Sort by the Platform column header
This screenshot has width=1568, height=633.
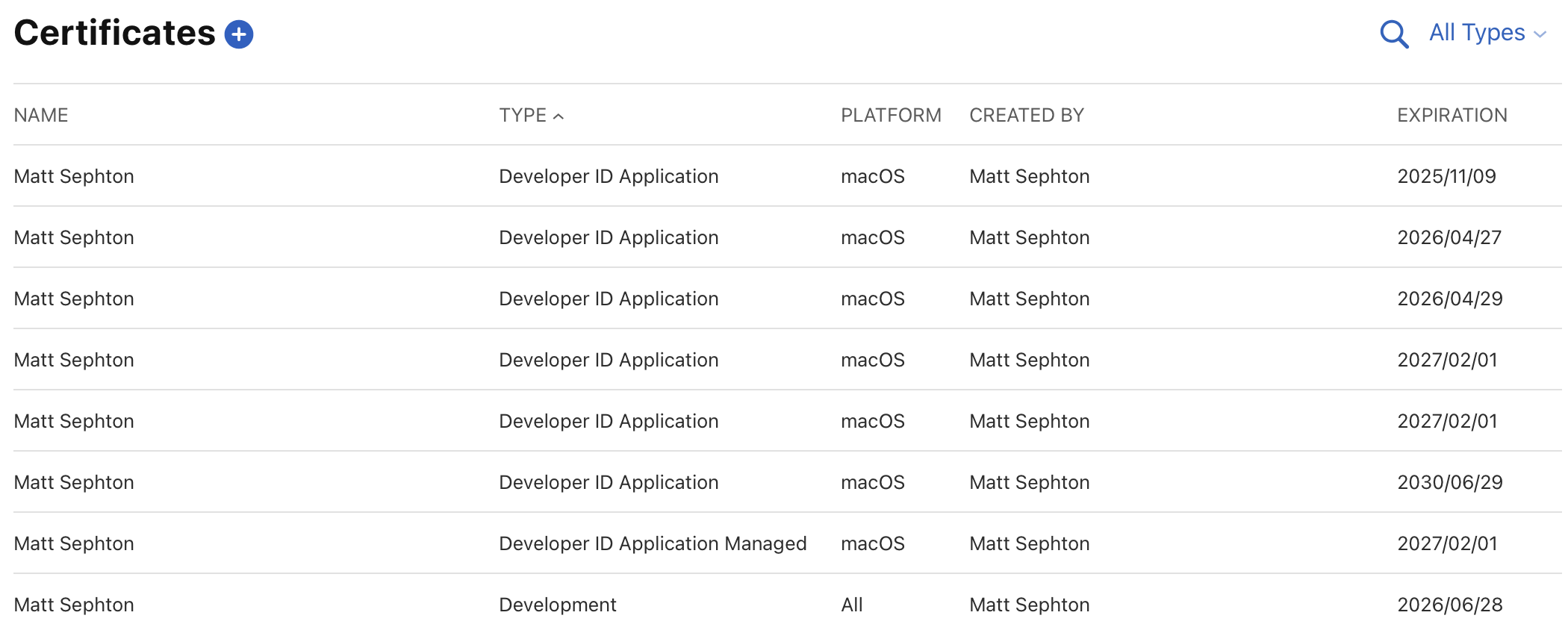point(891,115)
